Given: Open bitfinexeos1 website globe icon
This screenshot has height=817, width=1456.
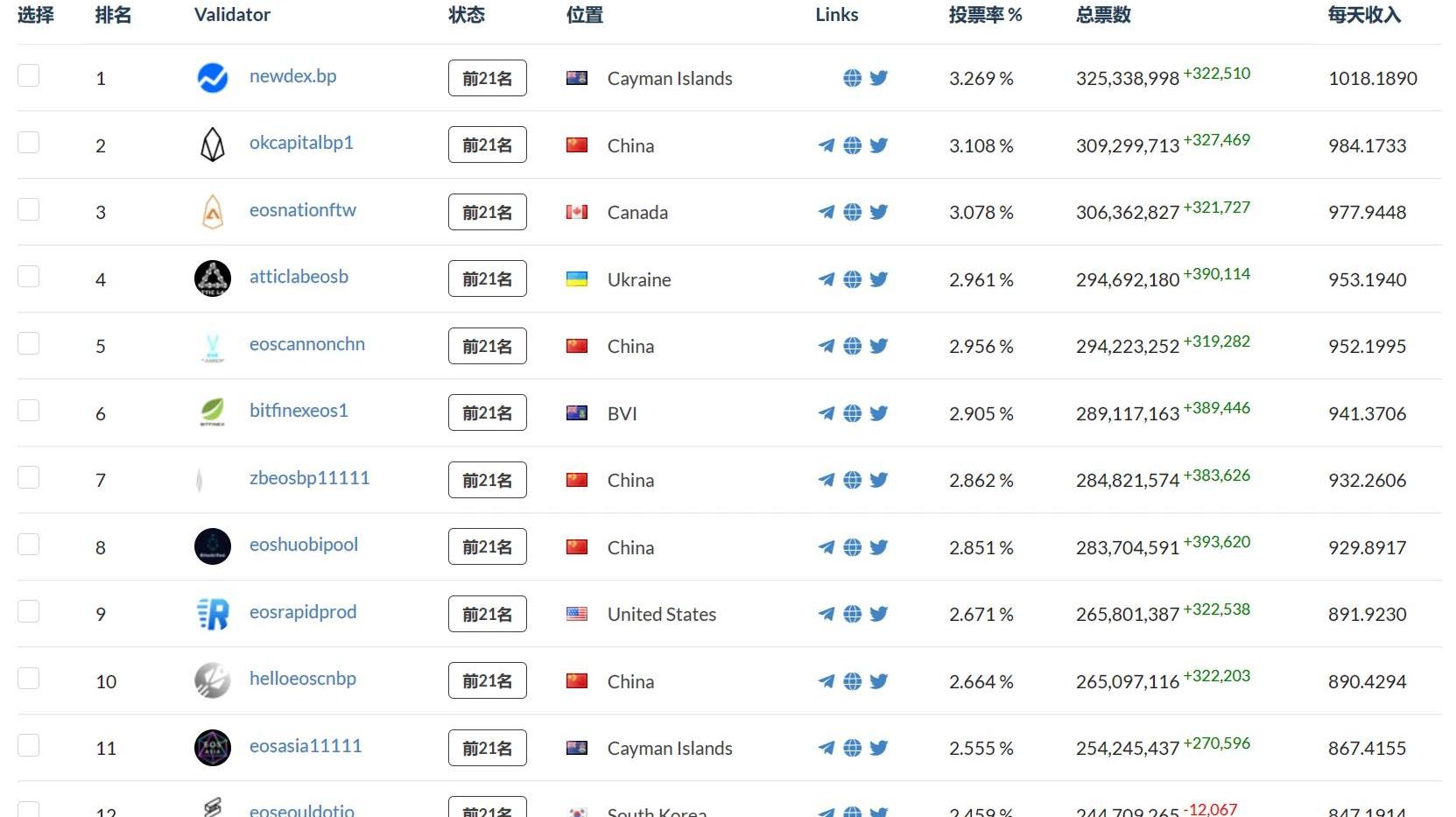Looking at the screenshot, I should point(852,413).
